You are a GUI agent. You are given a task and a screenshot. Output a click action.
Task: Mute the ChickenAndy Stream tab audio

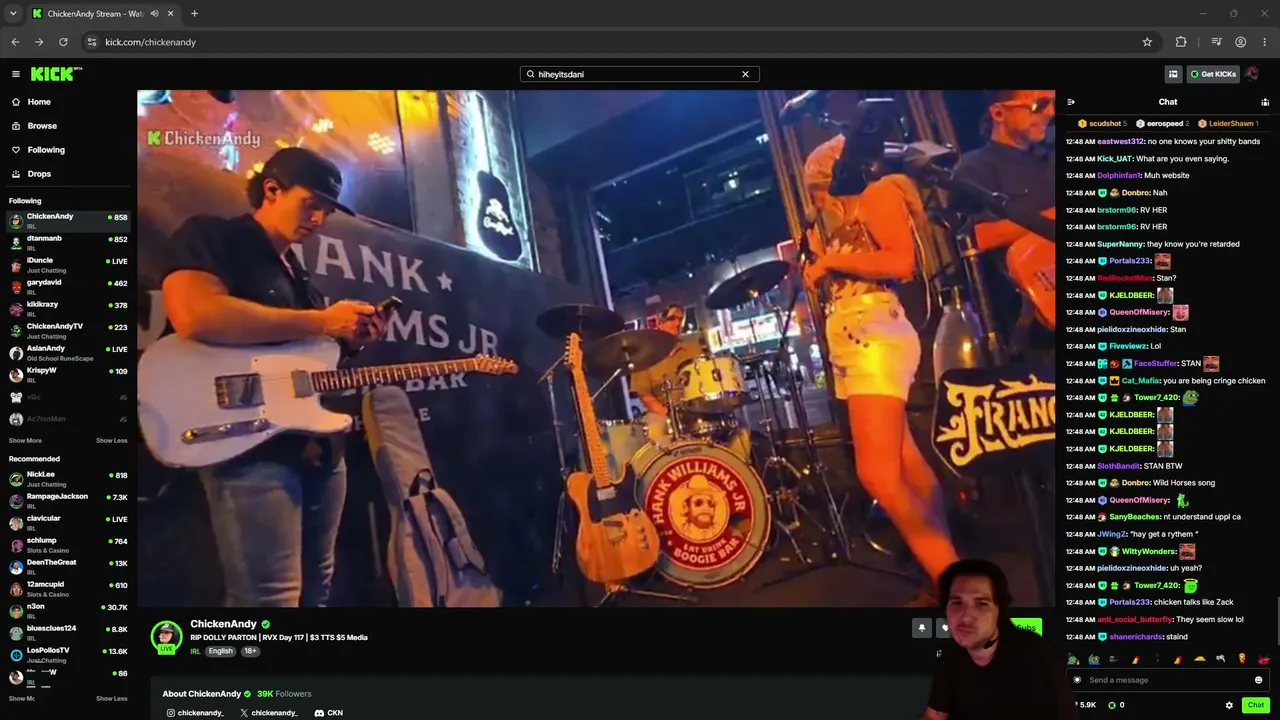154,14
